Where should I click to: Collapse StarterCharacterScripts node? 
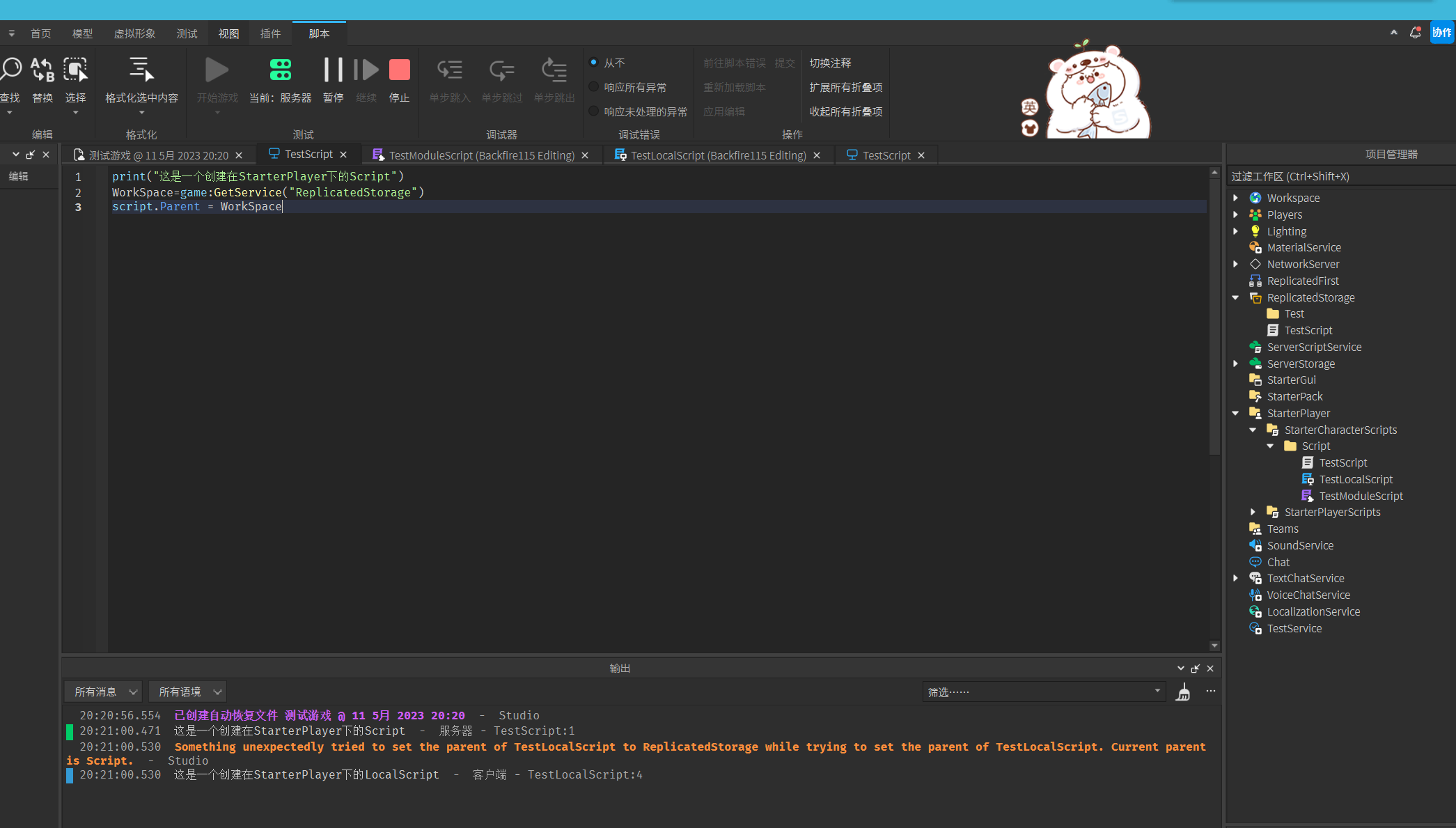click(1253, 430)
